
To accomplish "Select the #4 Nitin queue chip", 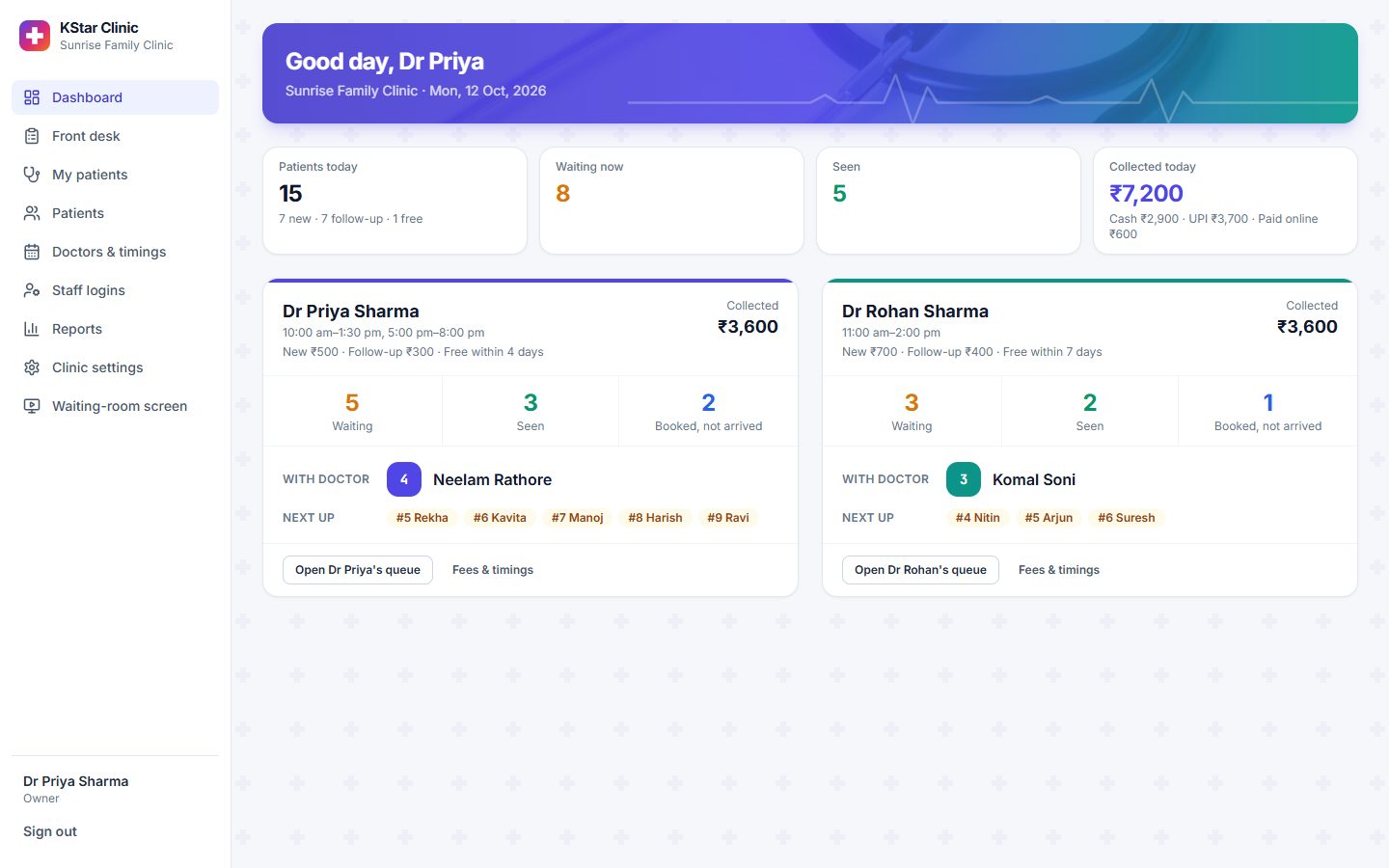I will (x=978, y=518).
